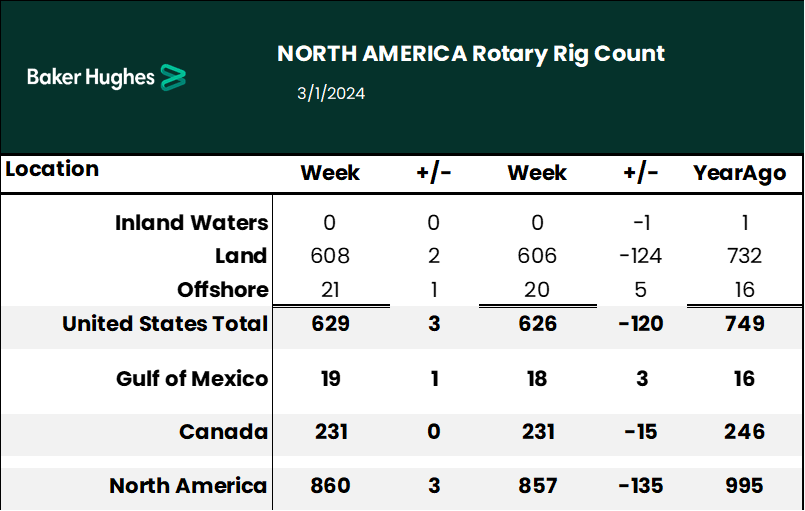
Task: Select the North America row label
Action: tap(188, 486)
